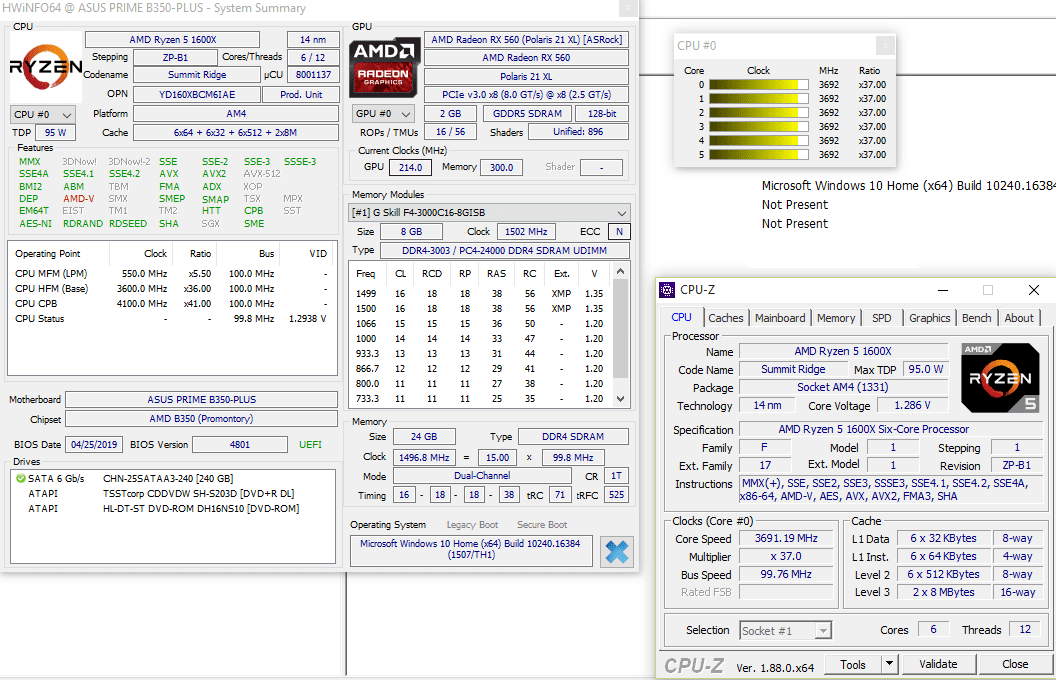
Task: Click the Core Voltage 1.286 V field
Action: [x=912, y=406]
